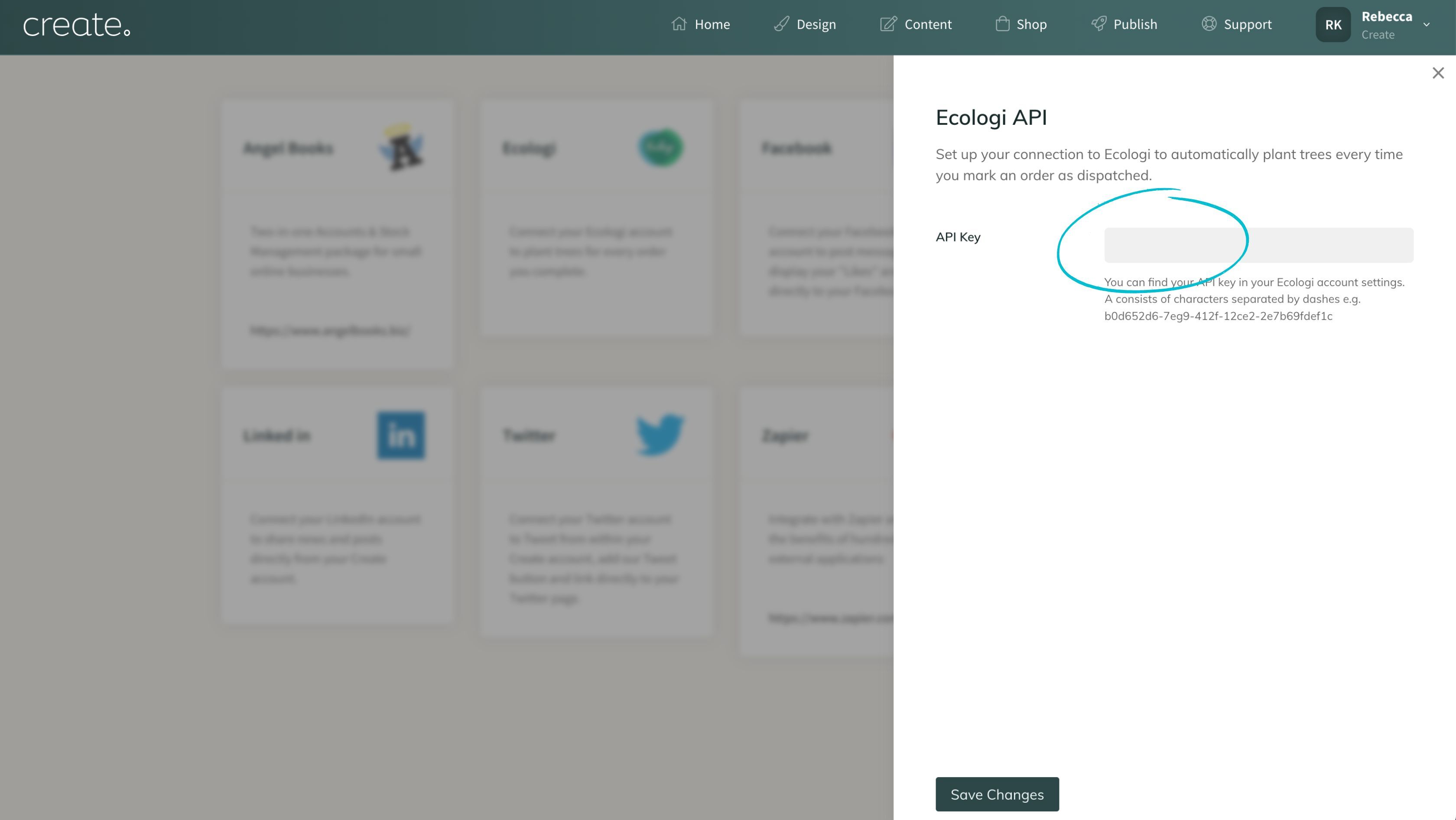Click the Design navigation icon
The image size is (1456, 820).
click(781, 24)
